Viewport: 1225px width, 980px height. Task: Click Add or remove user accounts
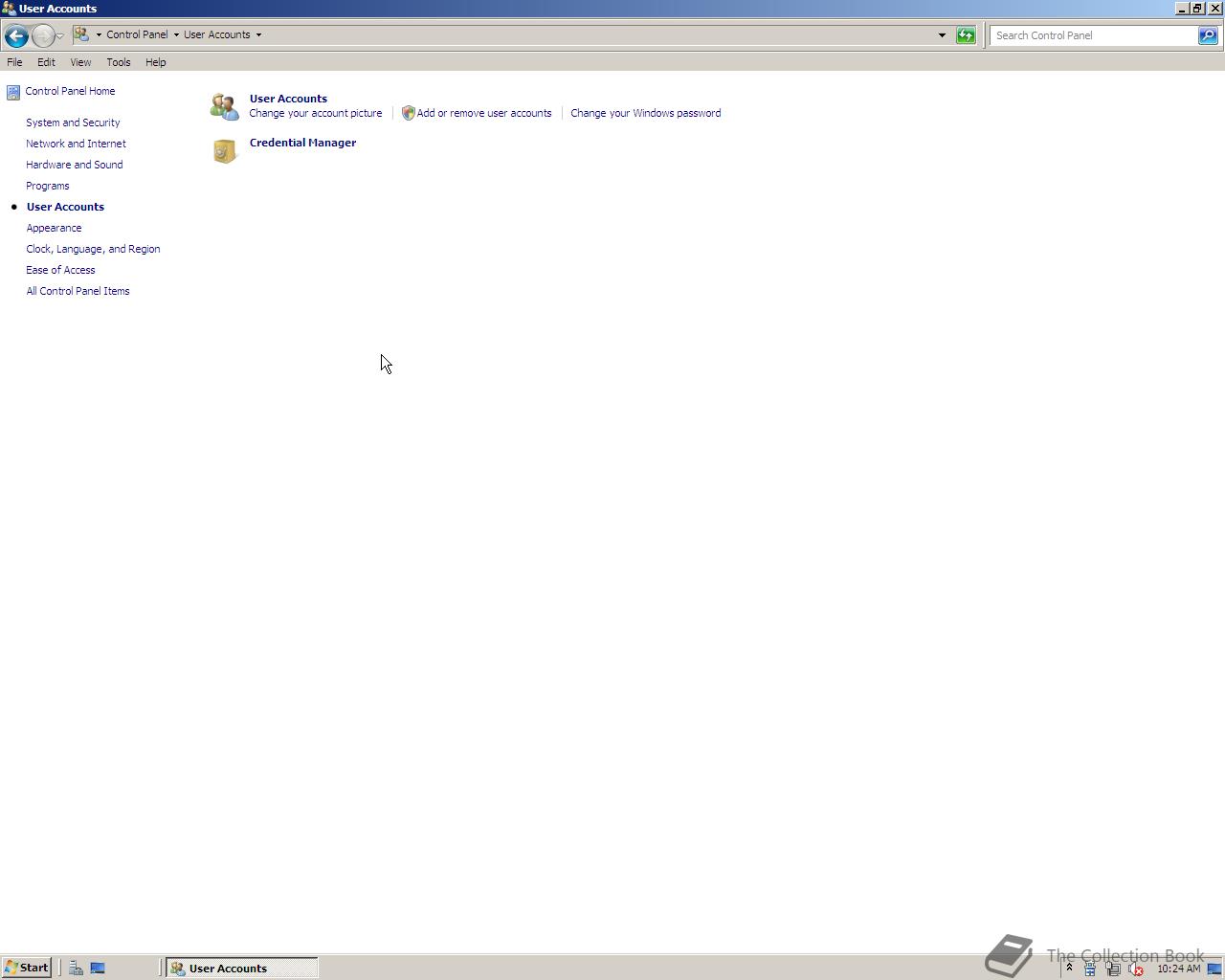pyautogui.click(x=484, y=113)
